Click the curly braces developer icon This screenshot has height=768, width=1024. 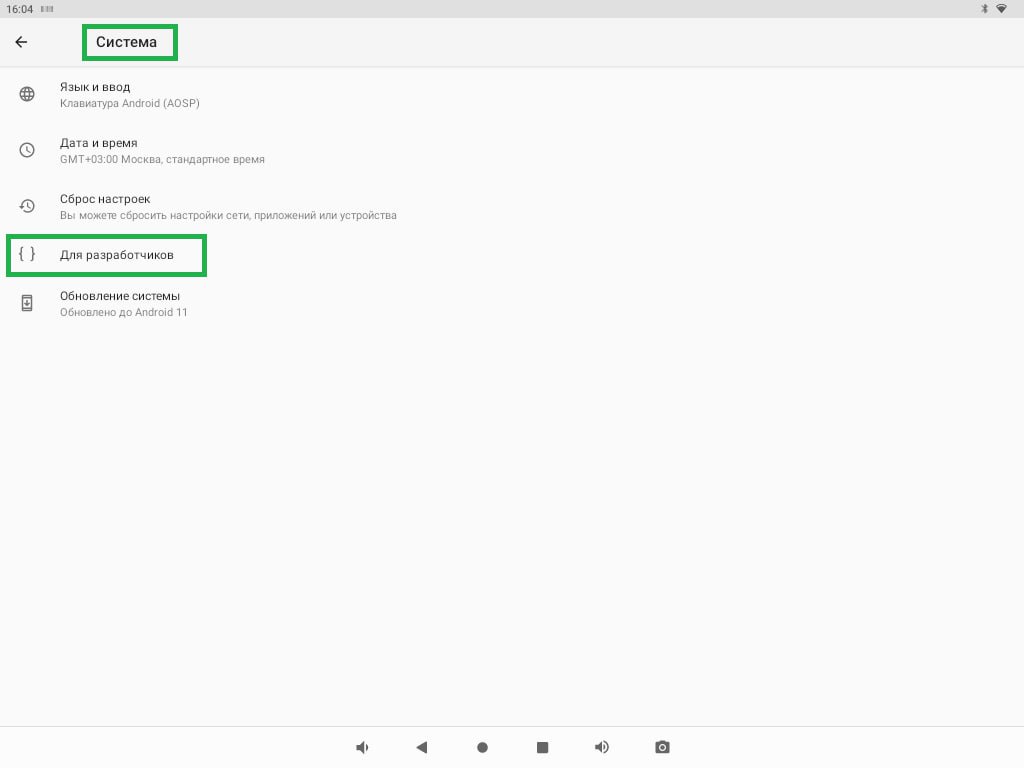tap(27, 255)
